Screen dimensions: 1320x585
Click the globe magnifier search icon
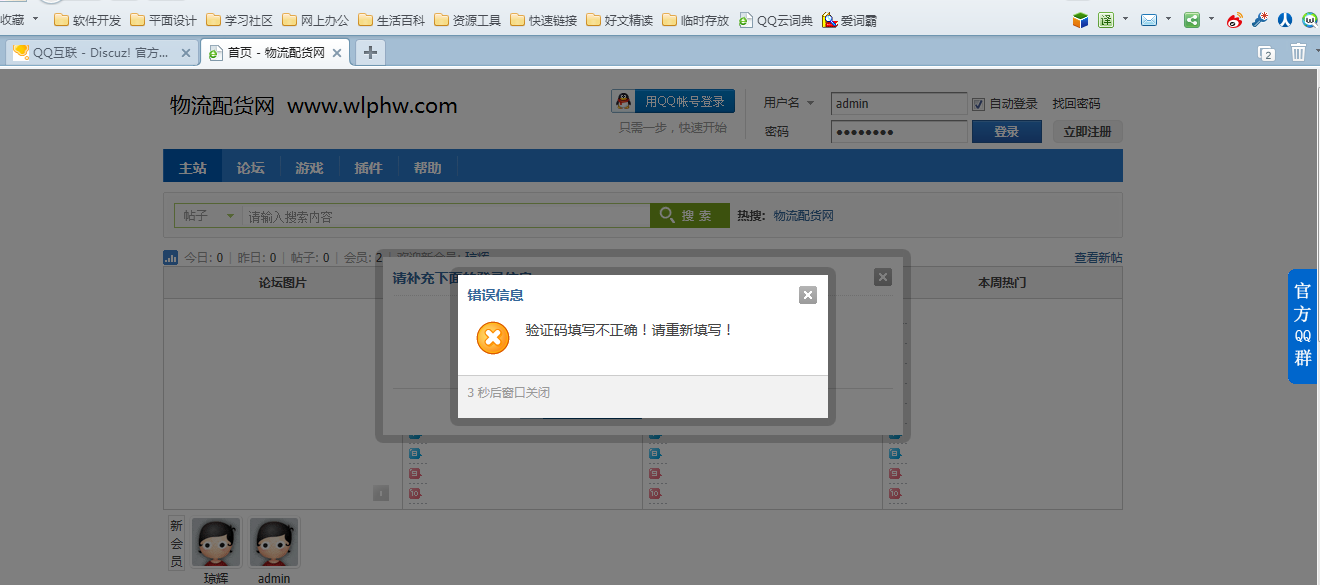[x=1309, y=20]
